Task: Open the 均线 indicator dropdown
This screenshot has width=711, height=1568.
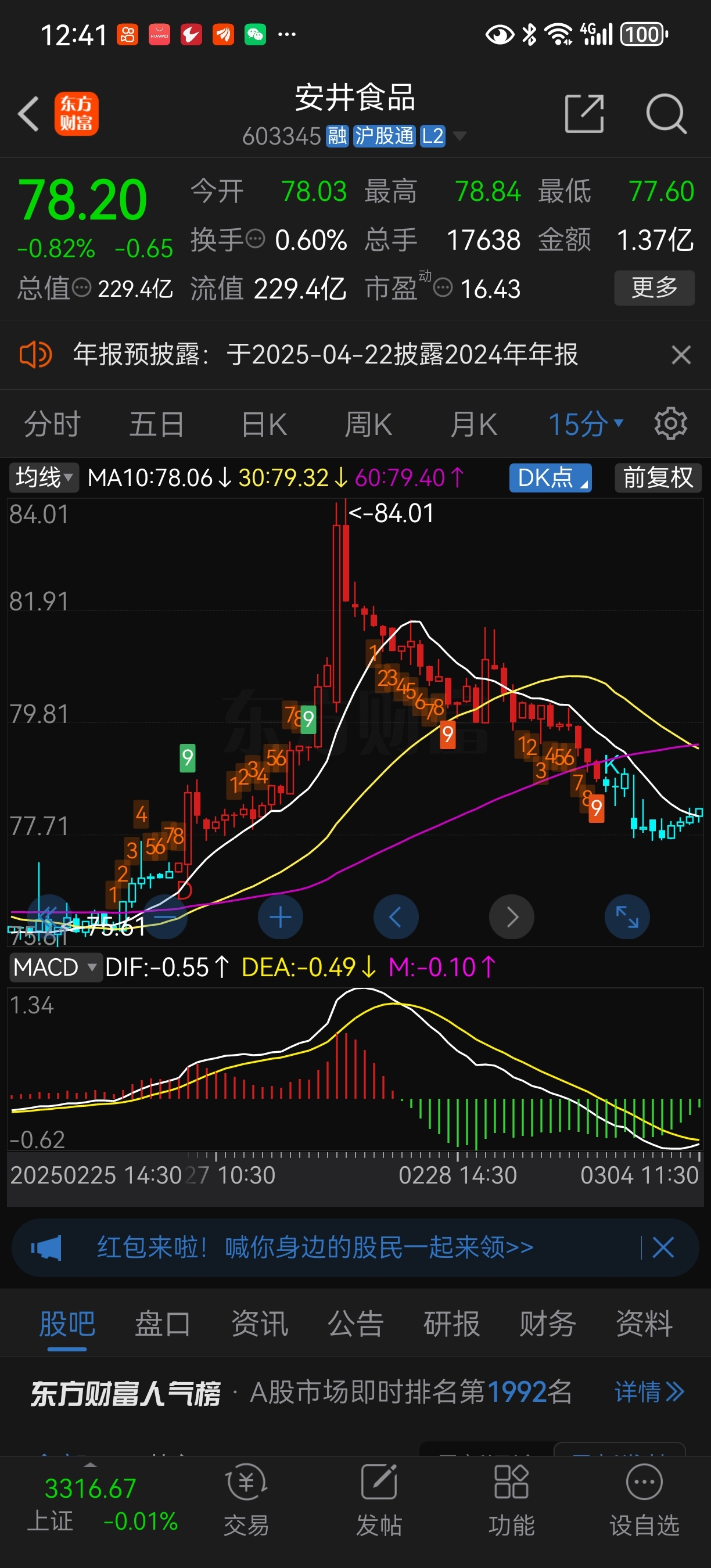Action: click(x=44, y=477)
